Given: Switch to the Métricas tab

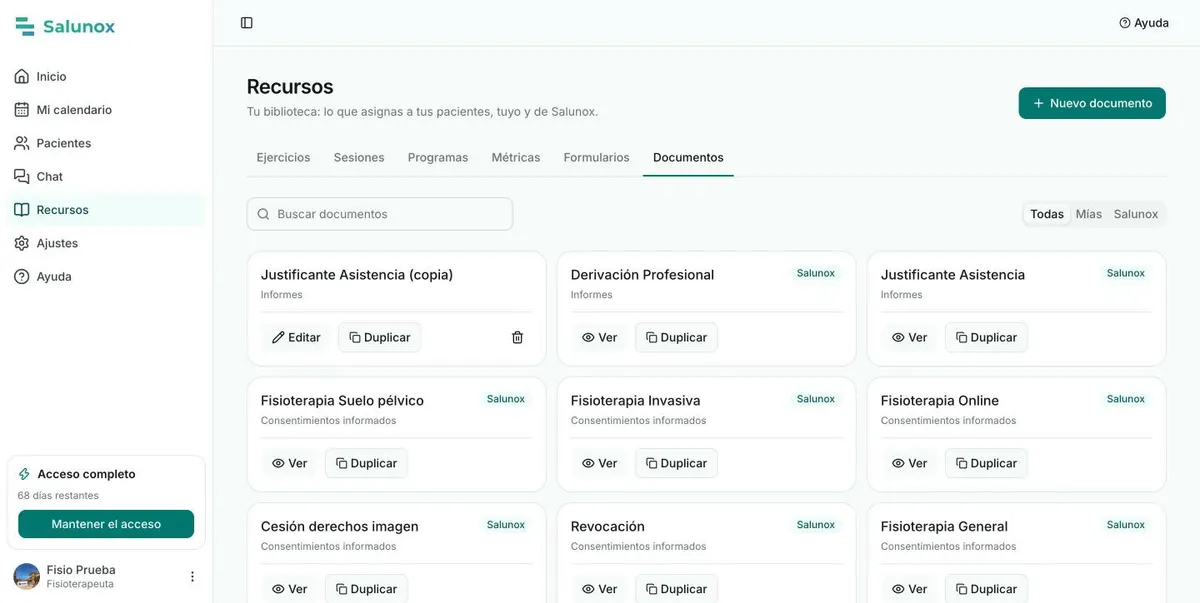Looking at the screenshot, I should pyautogui.click(x=516, y=158).
